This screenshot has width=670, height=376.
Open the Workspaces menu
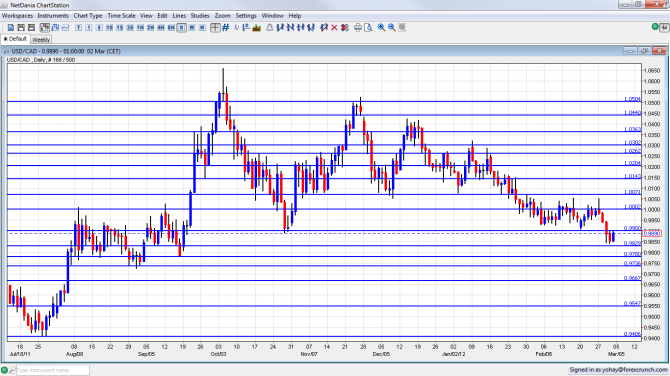coord(17,16)
